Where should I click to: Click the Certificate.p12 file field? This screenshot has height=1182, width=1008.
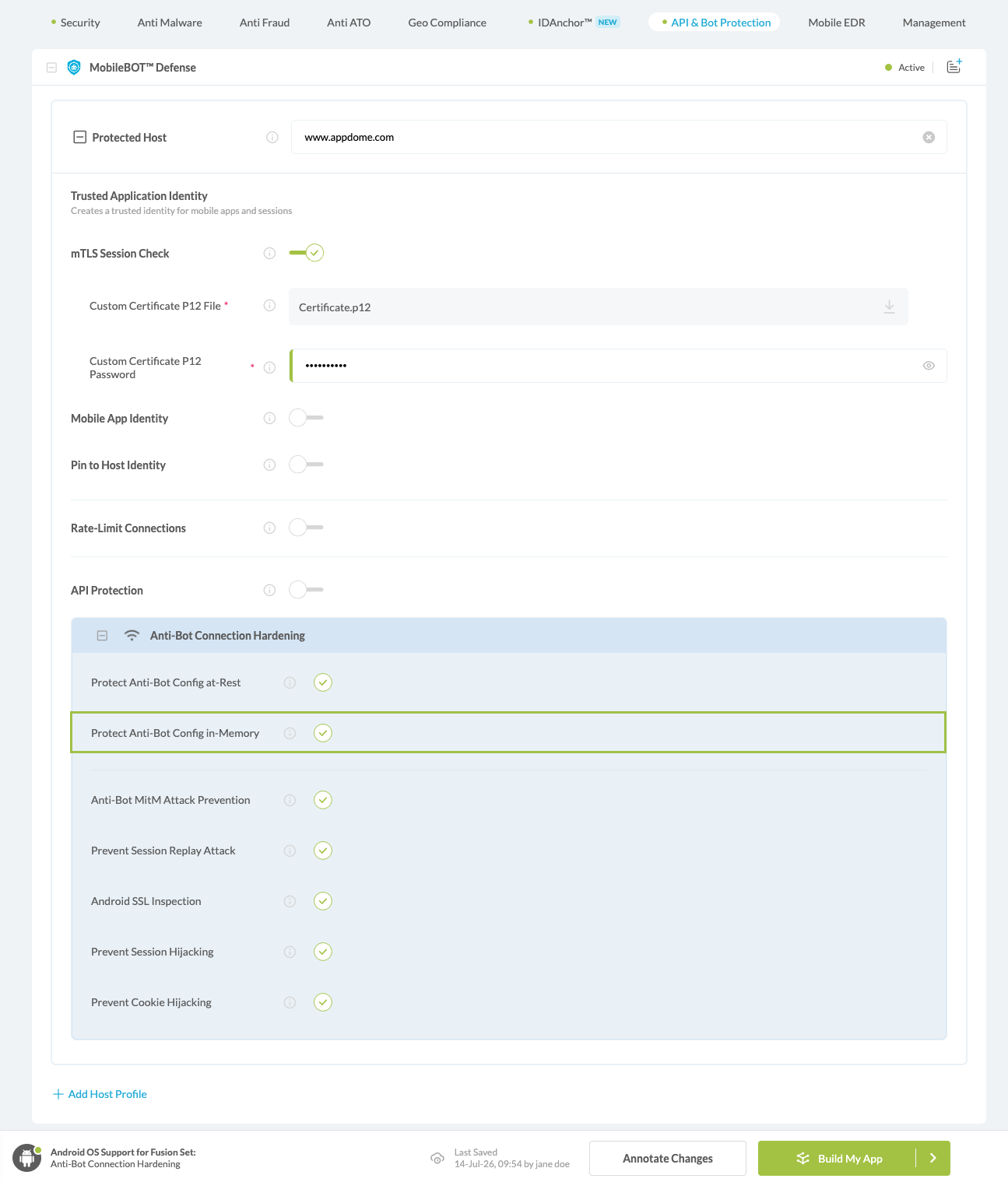coord(598,307)
